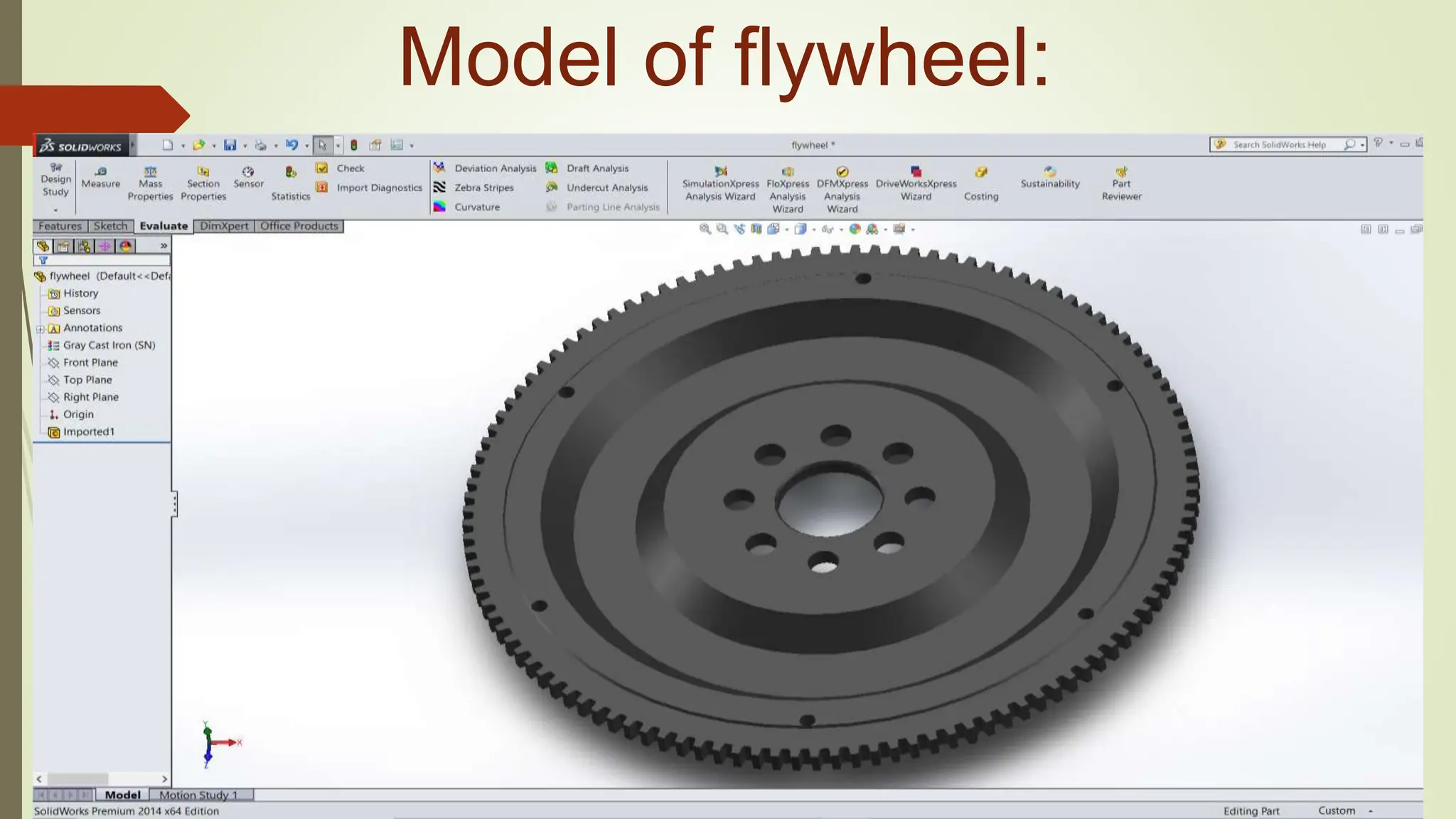Open File Properties icon

tap(375, 145)
